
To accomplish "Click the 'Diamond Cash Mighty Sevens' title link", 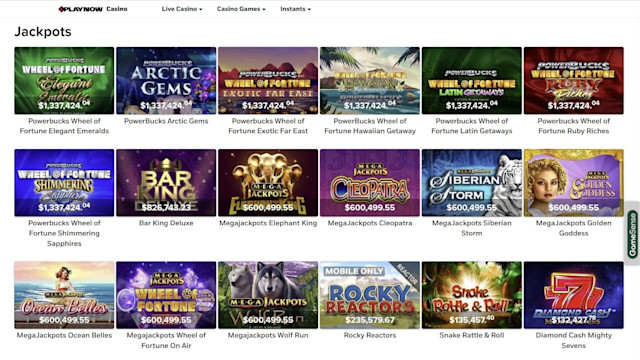I will tap(573, 340).
